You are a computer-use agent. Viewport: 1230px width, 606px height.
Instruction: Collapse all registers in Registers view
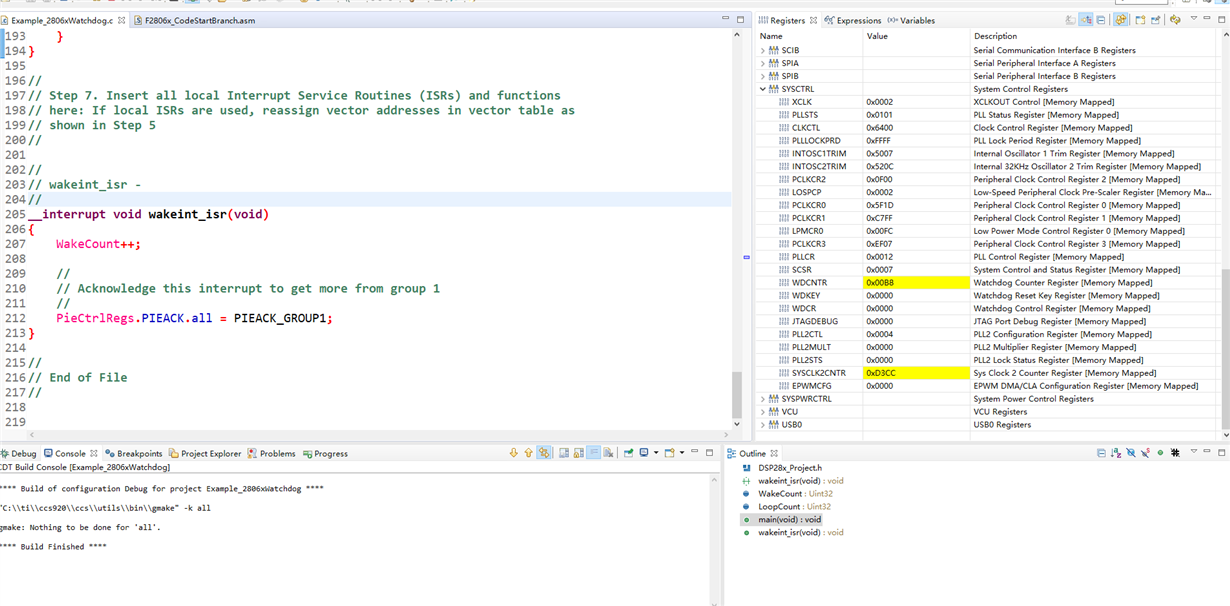1100,19
